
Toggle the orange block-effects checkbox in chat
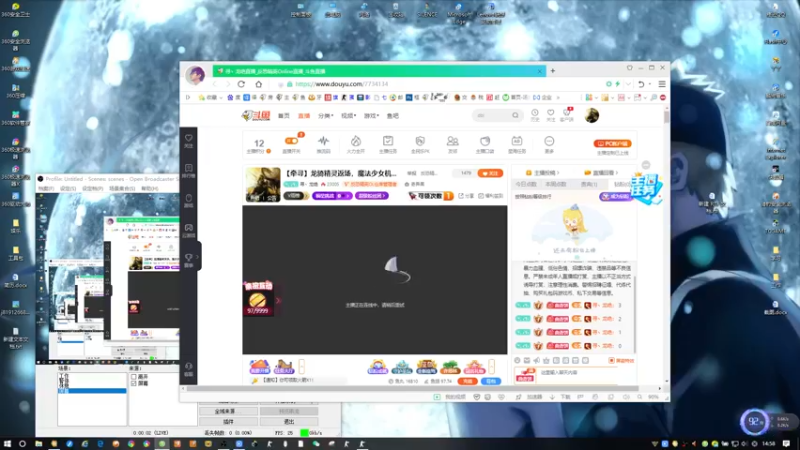point(611,361)
